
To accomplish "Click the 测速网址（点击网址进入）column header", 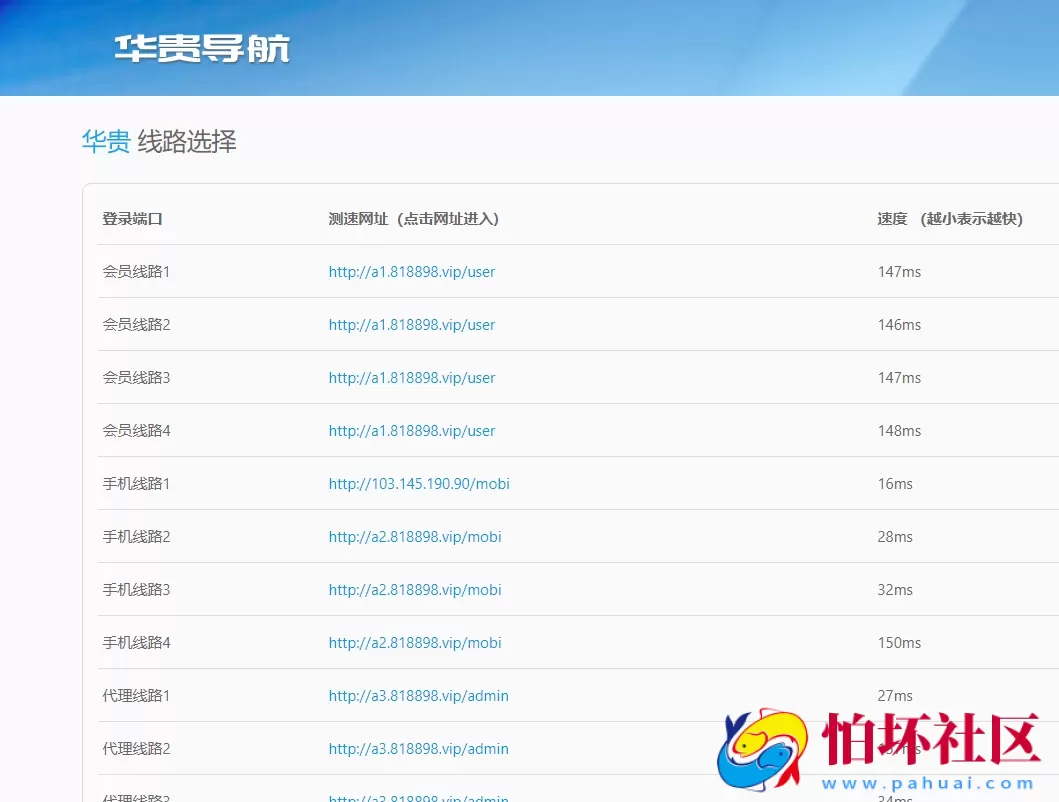I will tap(411, 219).
